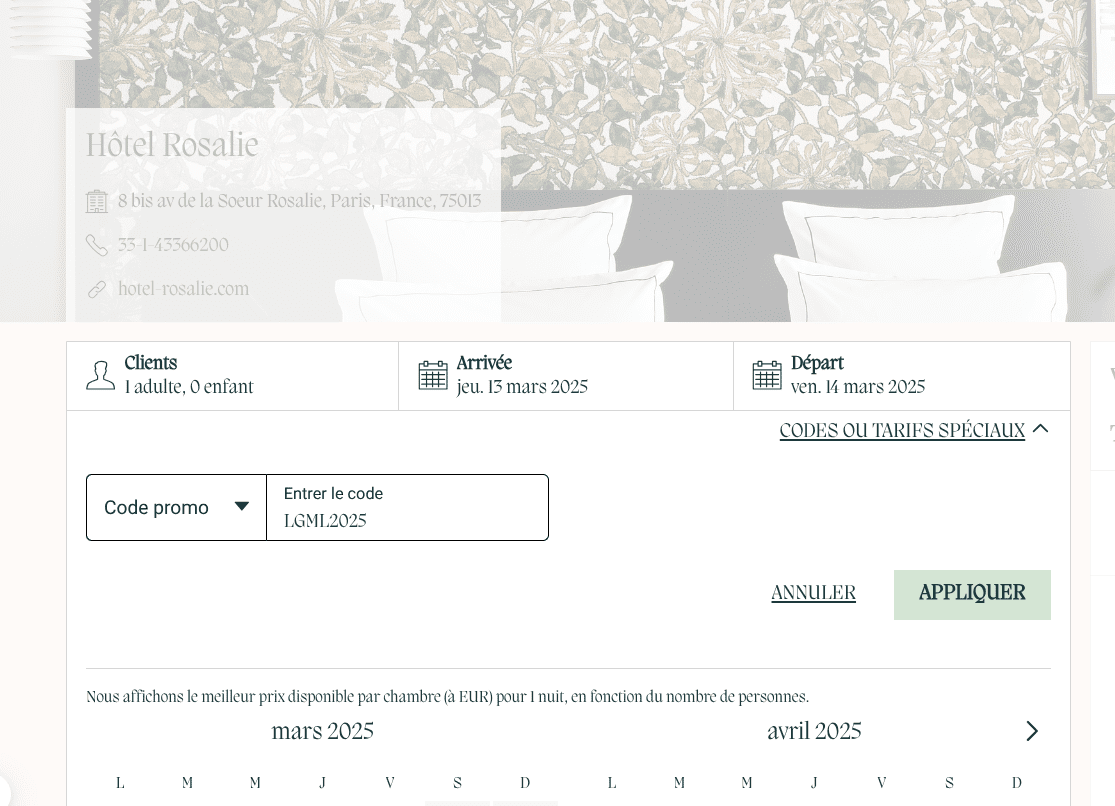Click the CODES OU TARIFS SPÉCIAUX link

[x=902, y=430]
